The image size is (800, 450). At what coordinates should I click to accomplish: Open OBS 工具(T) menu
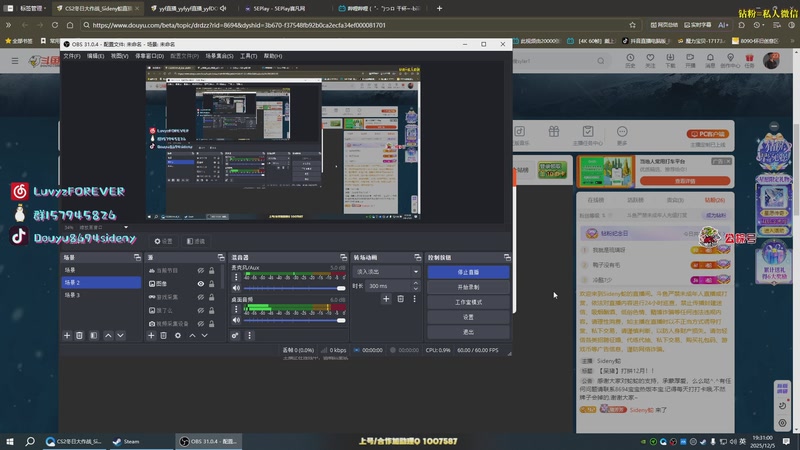(248, 56)
